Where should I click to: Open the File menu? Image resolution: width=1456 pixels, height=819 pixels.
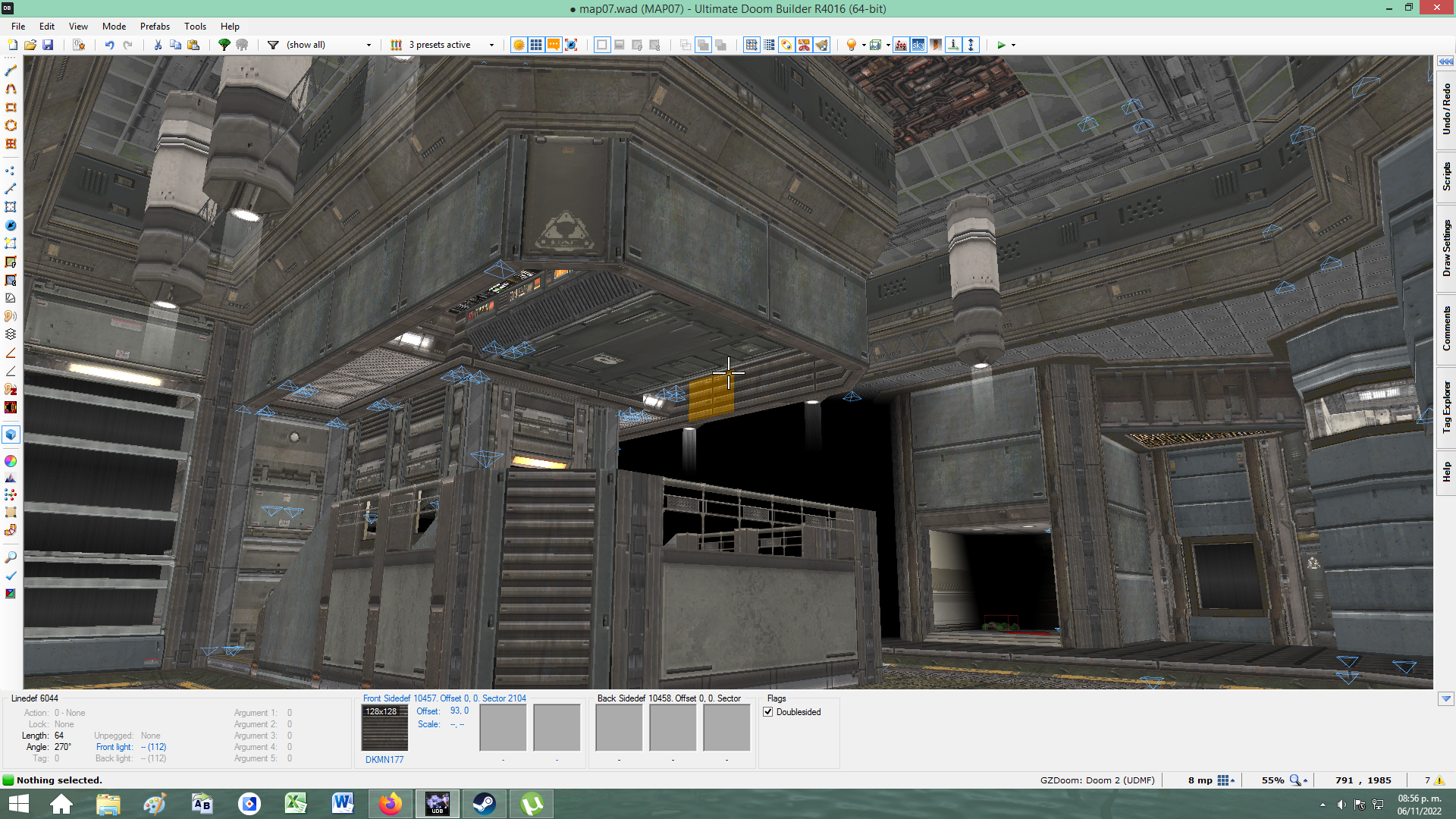click(18, 26)
